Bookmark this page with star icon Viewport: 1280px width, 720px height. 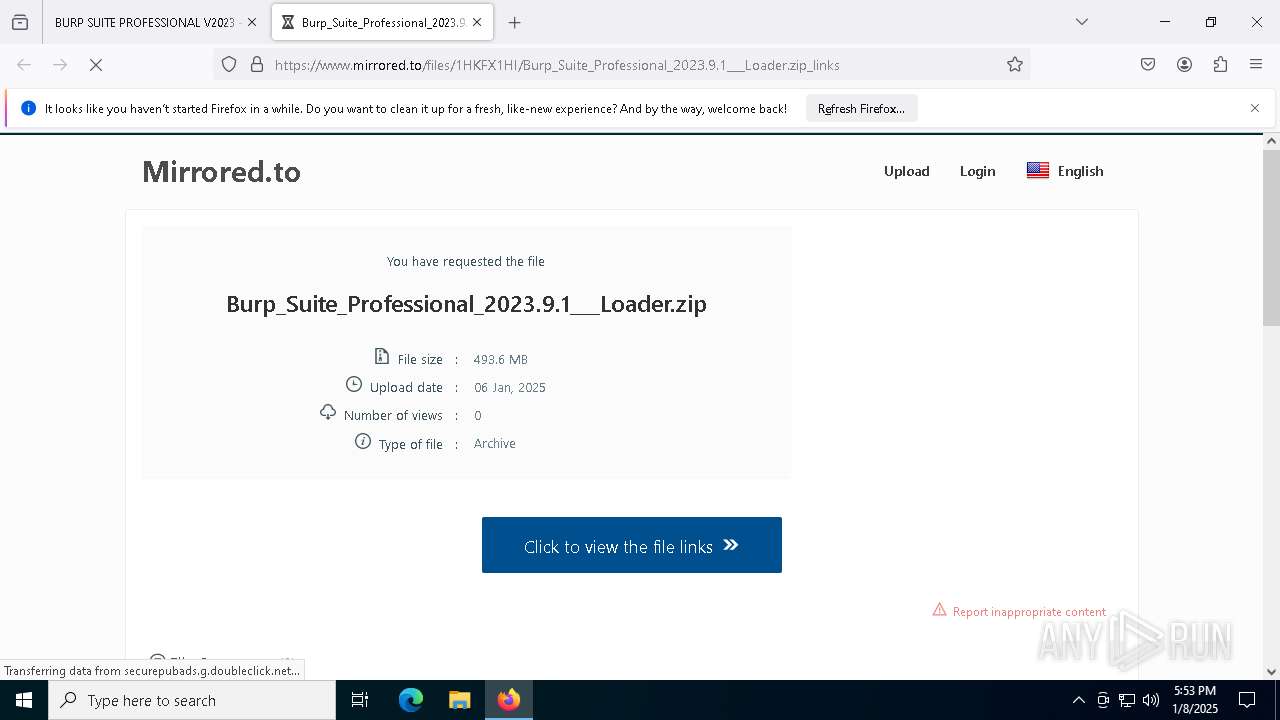[x=1015, y=65]
